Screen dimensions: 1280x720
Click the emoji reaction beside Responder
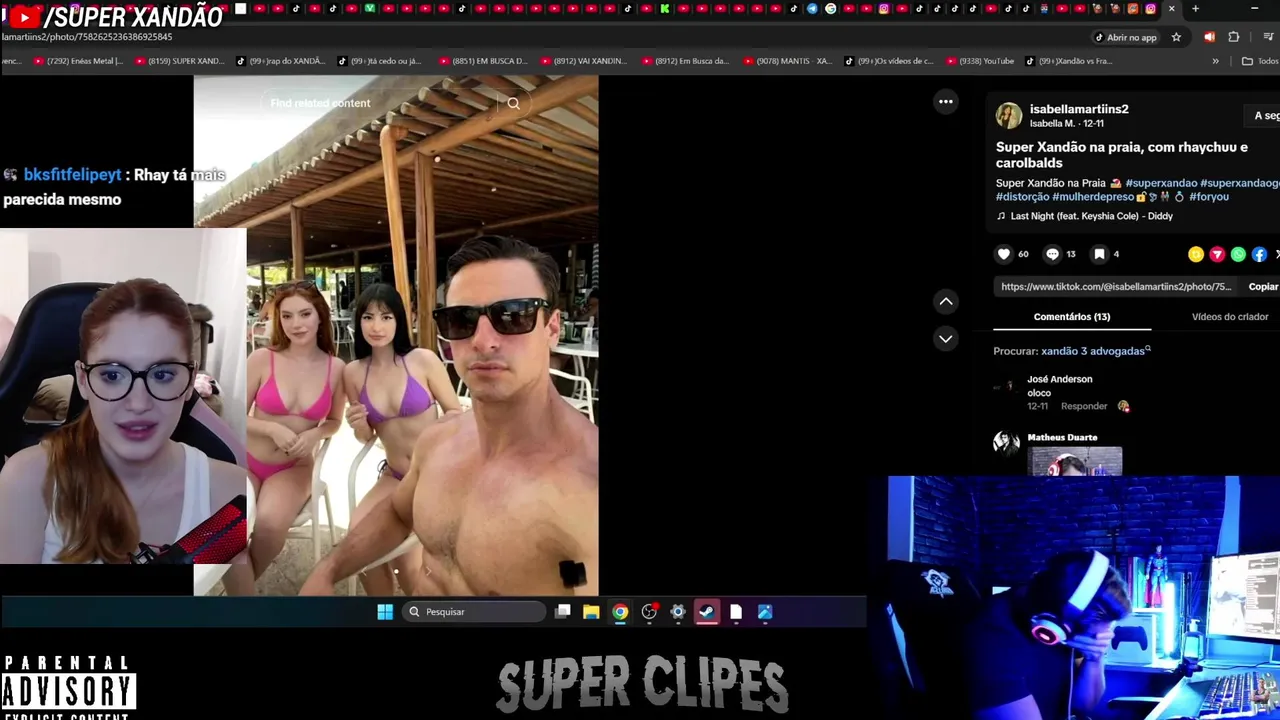pos(1123,406)
